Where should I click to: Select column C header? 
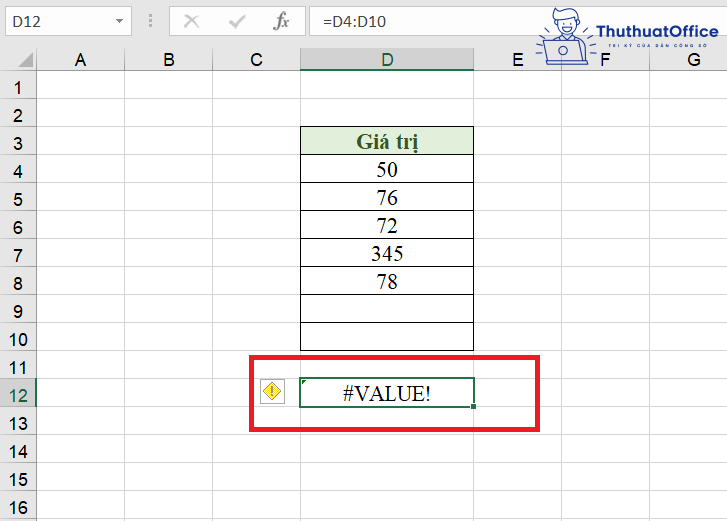(256, 59)
